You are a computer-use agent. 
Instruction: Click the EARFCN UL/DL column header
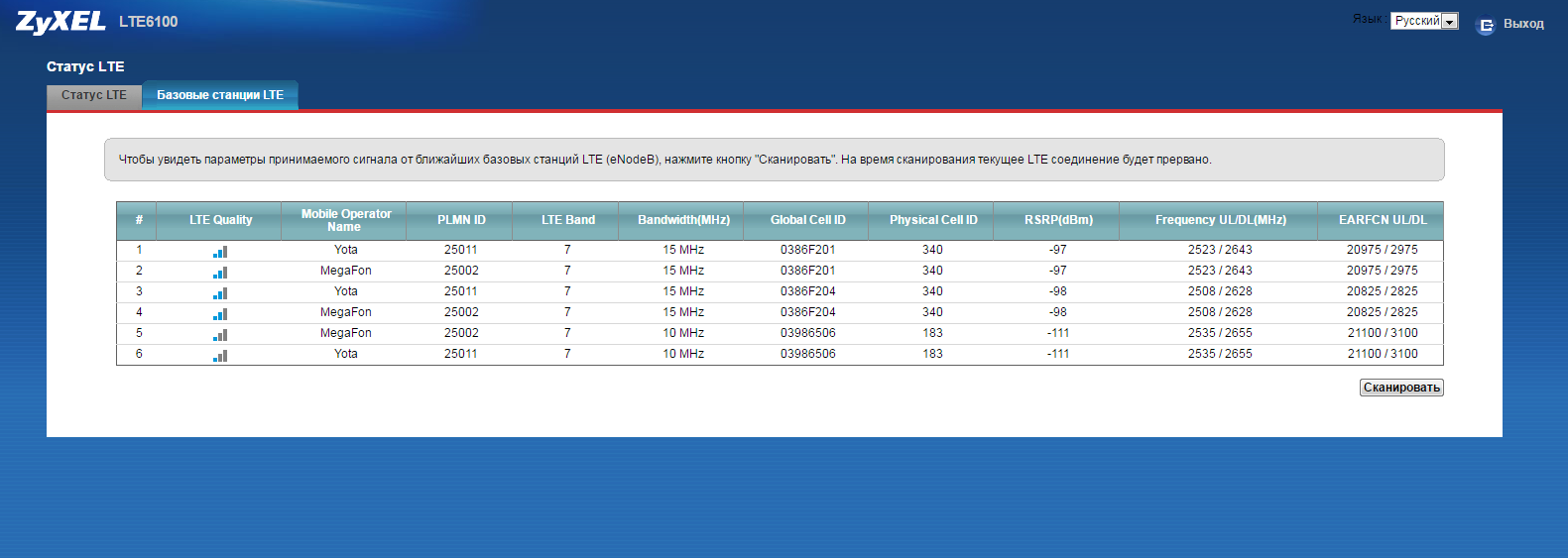coord(1383,220)
